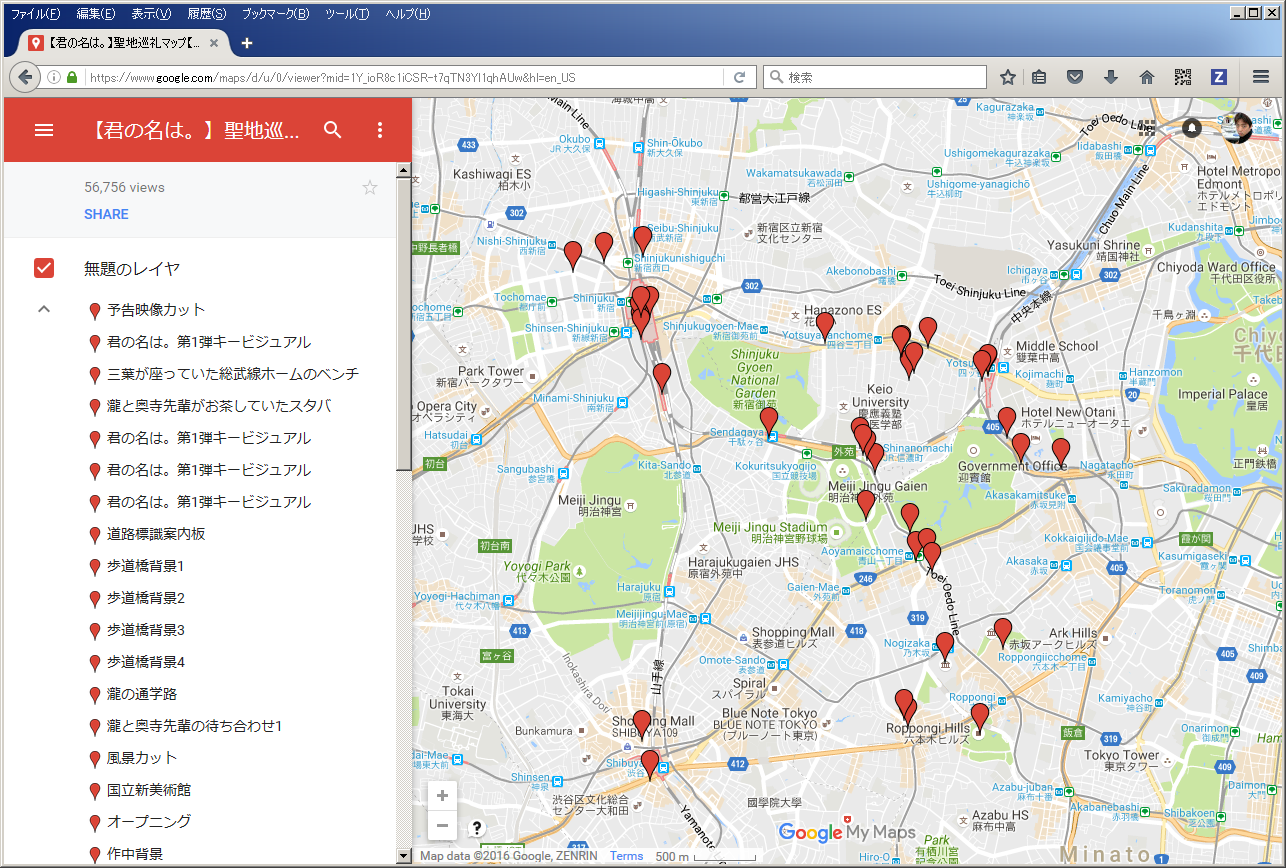Open the 履歴(S) menu
1286x868 pixels.
pos(205,14)
